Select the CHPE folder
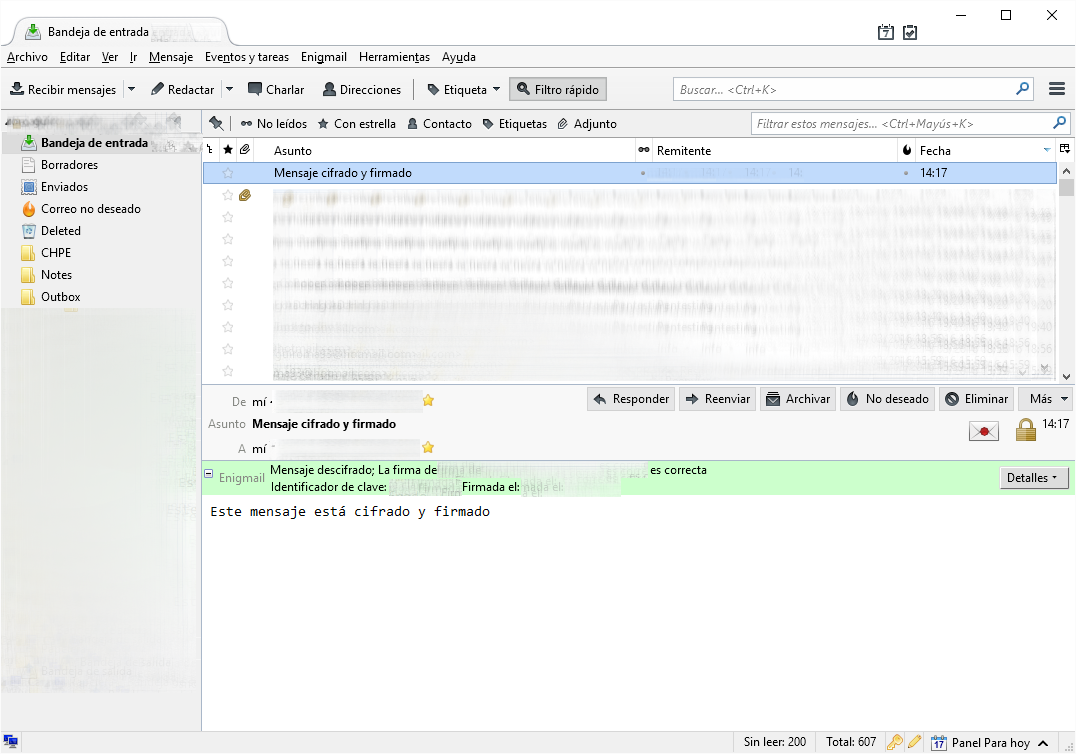Screen dimensions: 1076x754 [56, 253]
